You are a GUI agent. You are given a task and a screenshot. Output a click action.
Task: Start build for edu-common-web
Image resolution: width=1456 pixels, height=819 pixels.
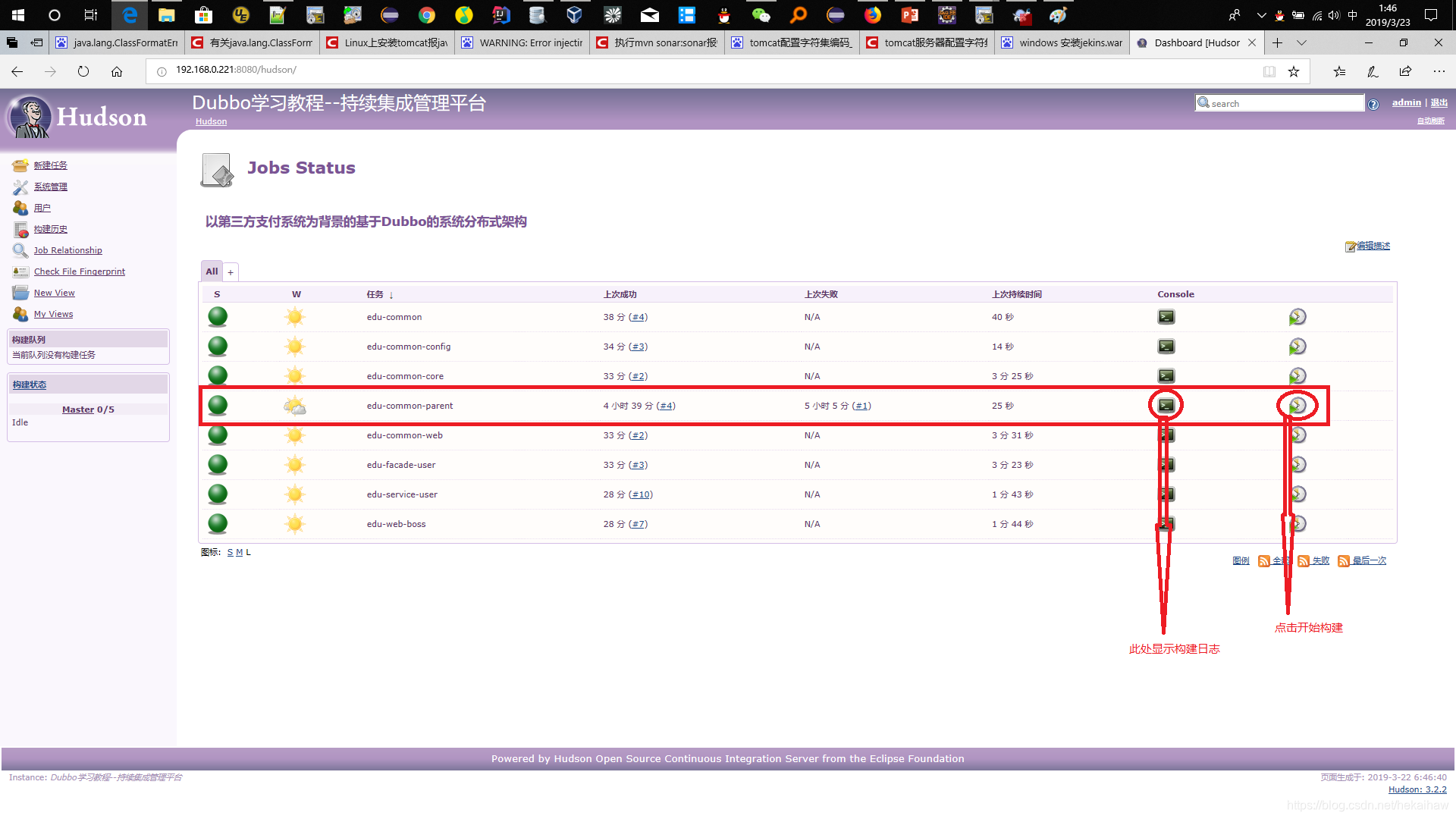point(1298,435)
